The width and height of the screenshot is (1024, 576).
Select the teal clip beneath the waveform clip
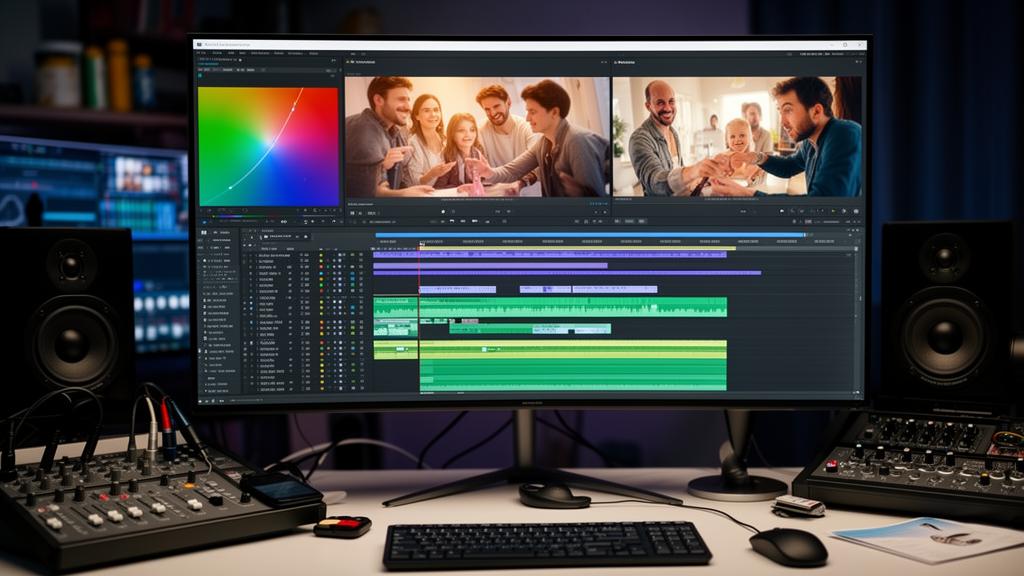click(x=530, y=329)
